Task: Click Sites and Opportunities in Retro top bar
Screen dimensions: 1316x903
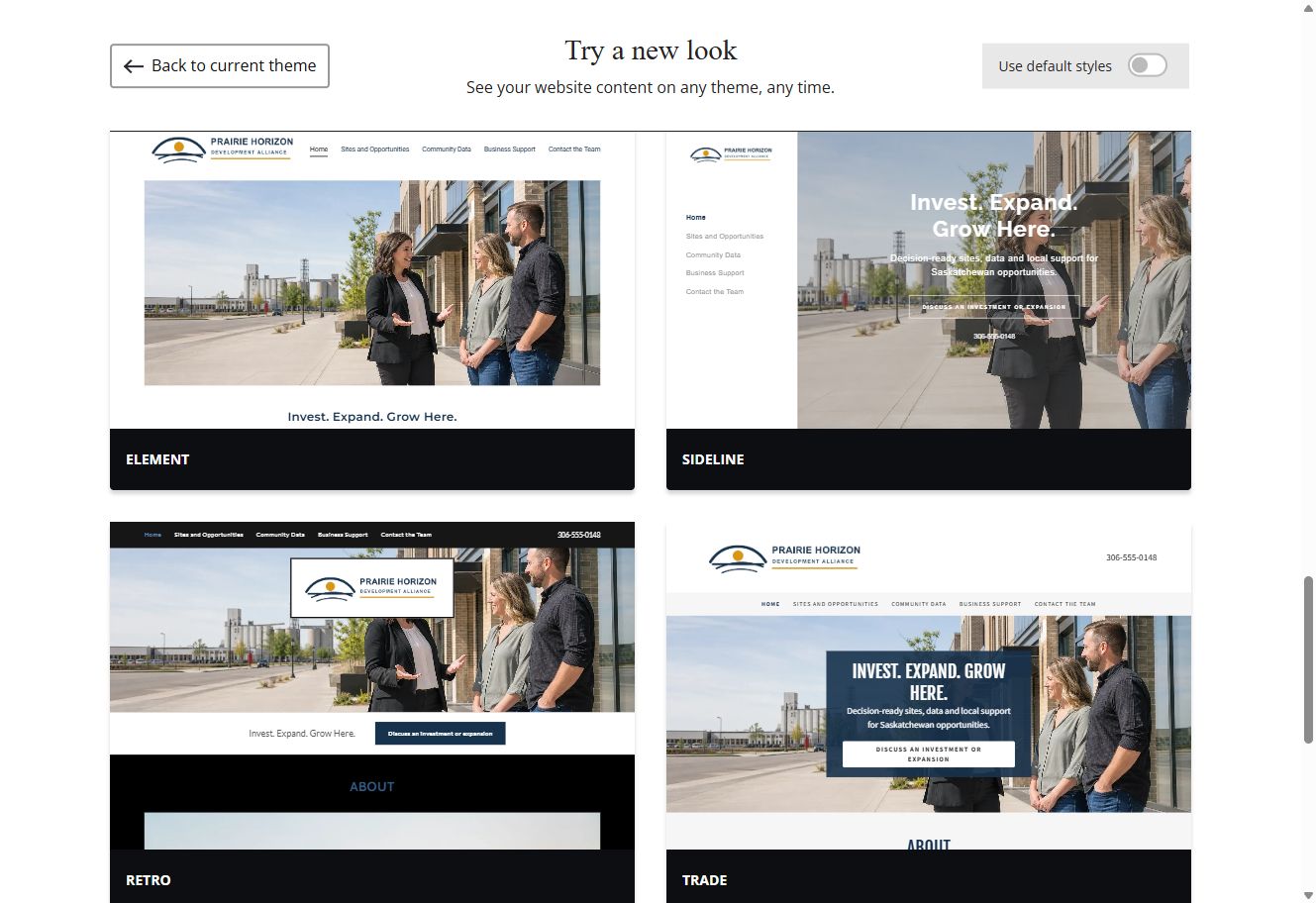Action: pyautogui.click(x=209, y=535)
